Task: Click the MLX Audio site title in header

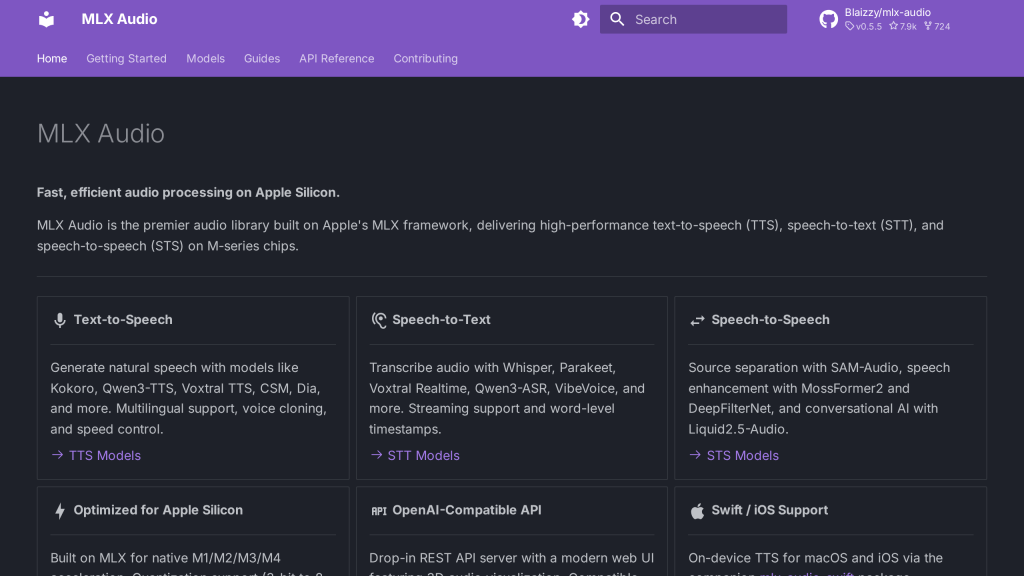Action: pos(120,20)
